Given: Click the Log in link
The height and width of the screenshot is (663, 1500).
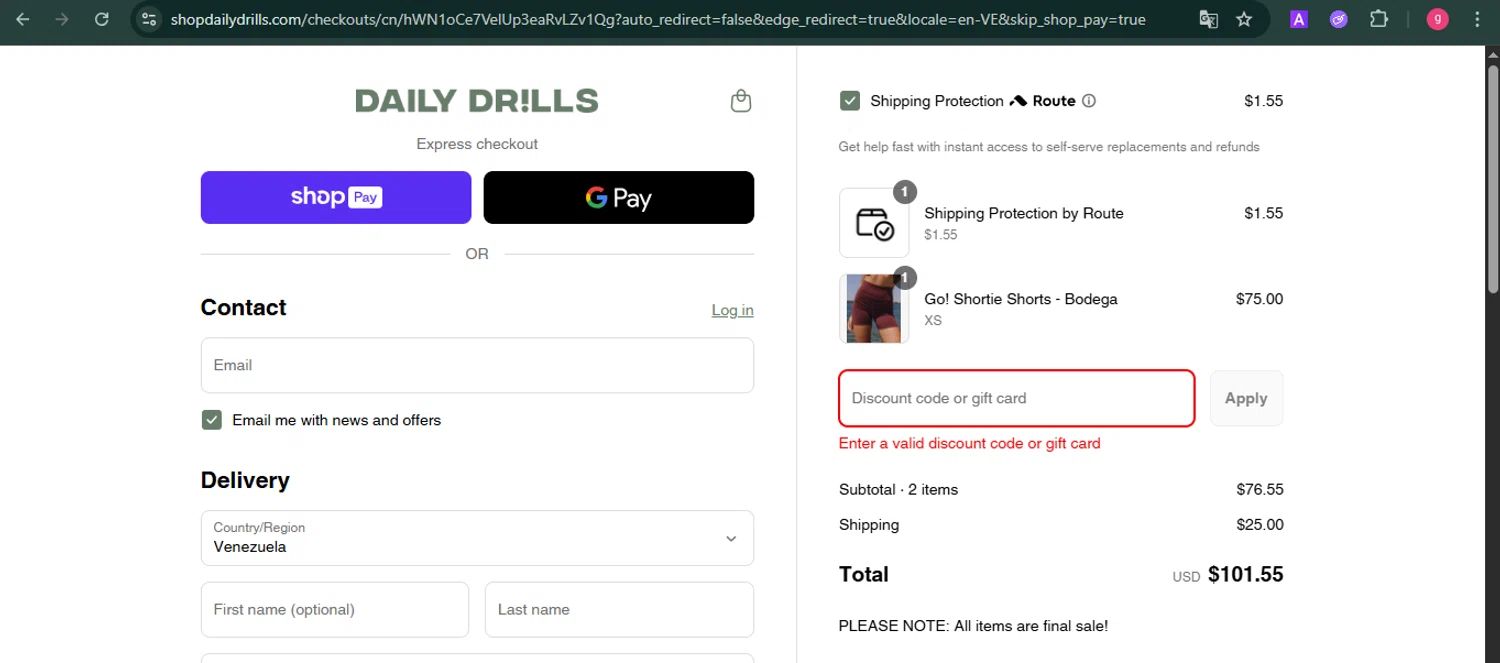Looking at the screenshot, I should (x=732, y=310).
